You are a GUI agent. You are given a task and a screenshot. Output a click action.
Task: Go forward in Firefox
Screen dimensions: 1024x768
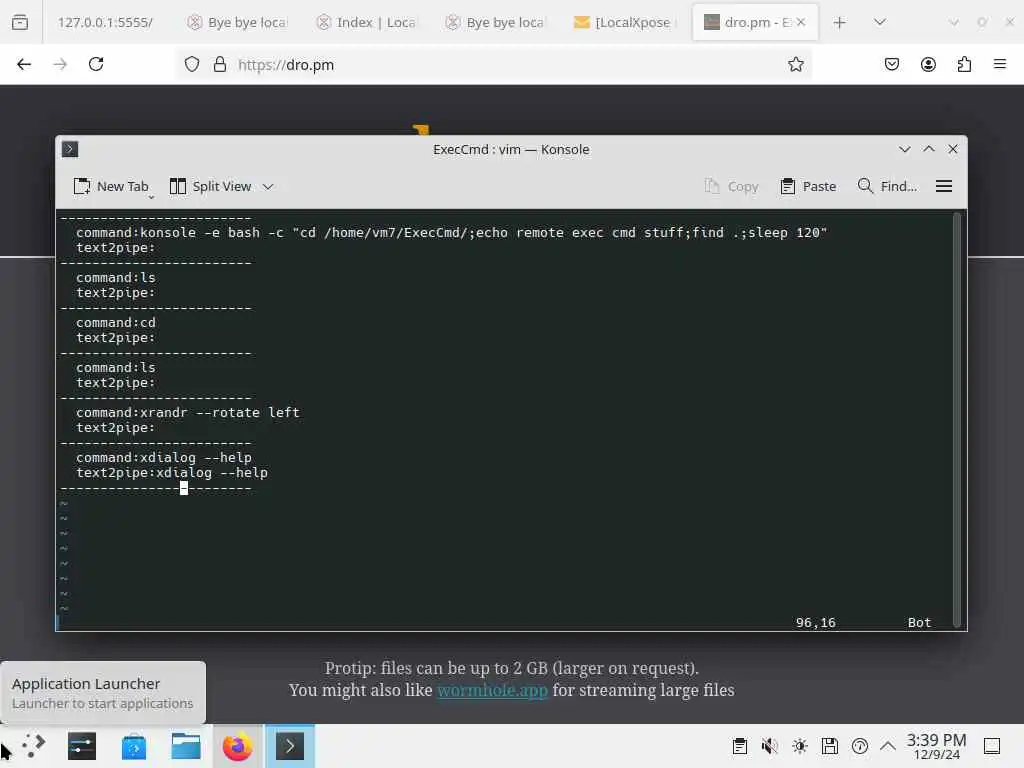tap(60, 64)
